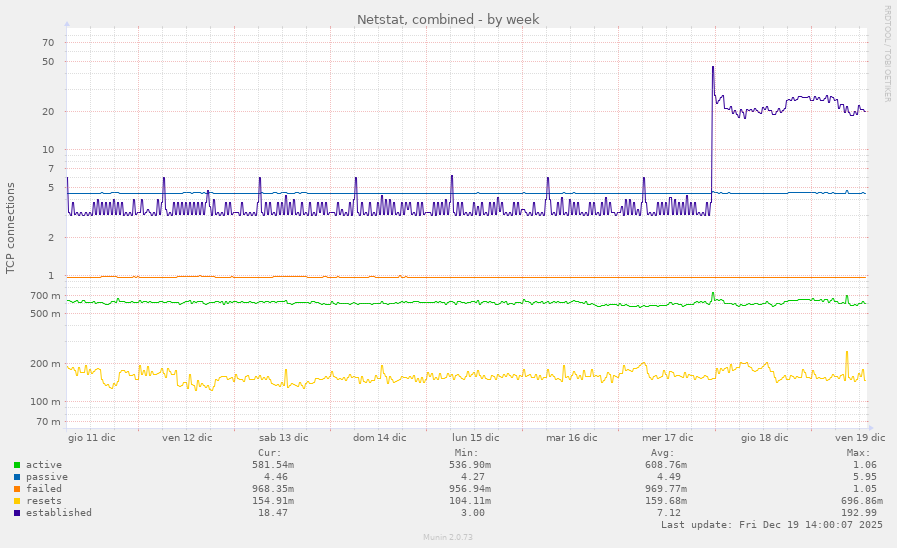Click resets minimum value 104.11m
The width and height of the screenshot is (897, 548).
[470, 501]
